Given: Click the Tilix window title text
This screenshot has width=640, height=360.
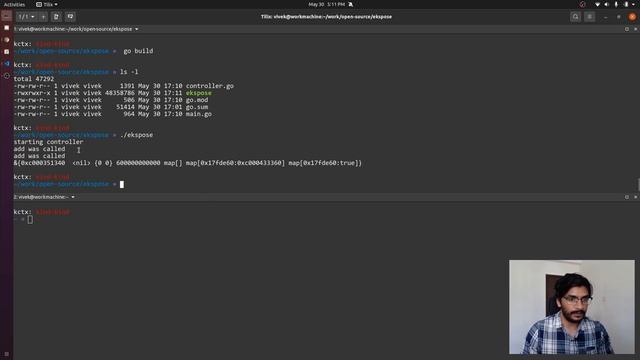Looking at the screenshot, I should 327,17.
